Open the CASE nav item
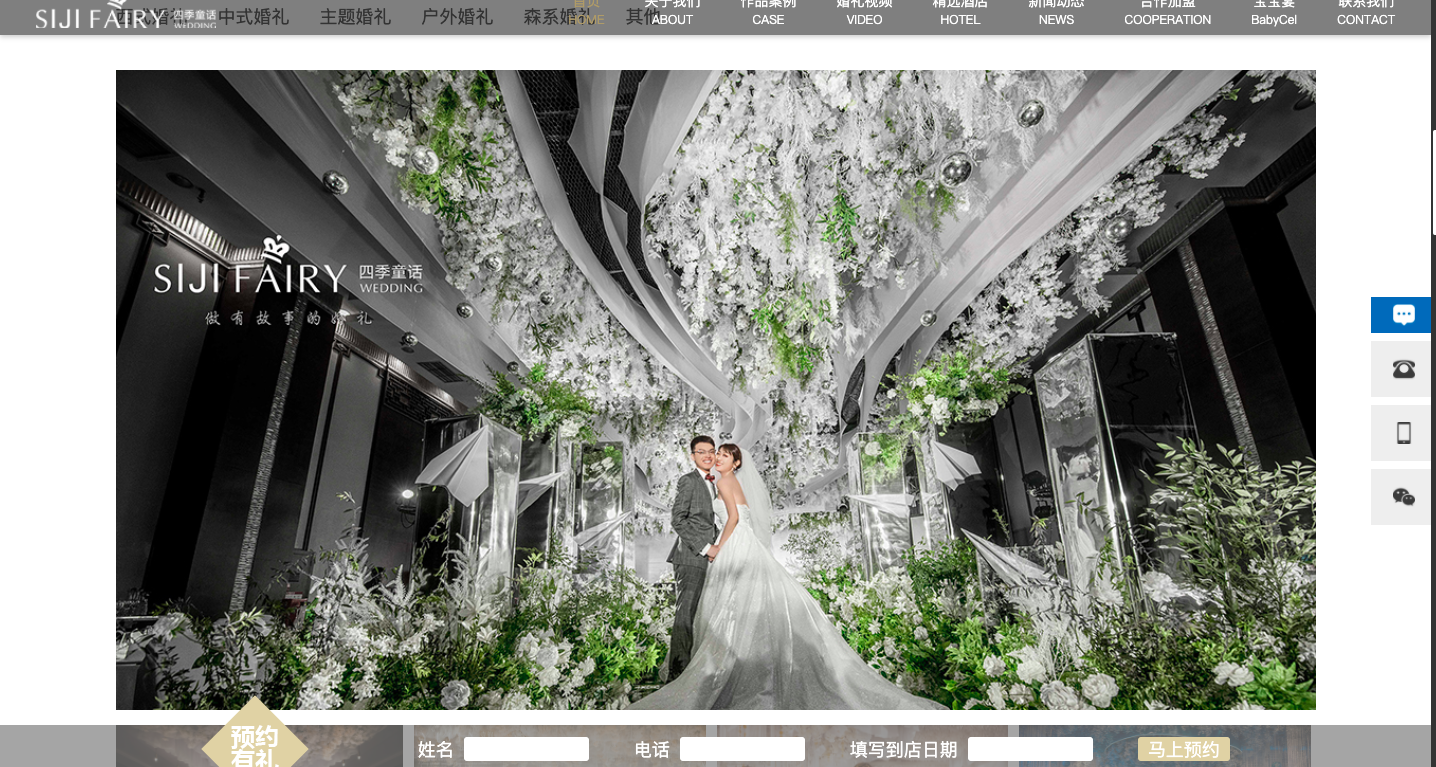The image size is (1436, 767). tap(768, 14)
